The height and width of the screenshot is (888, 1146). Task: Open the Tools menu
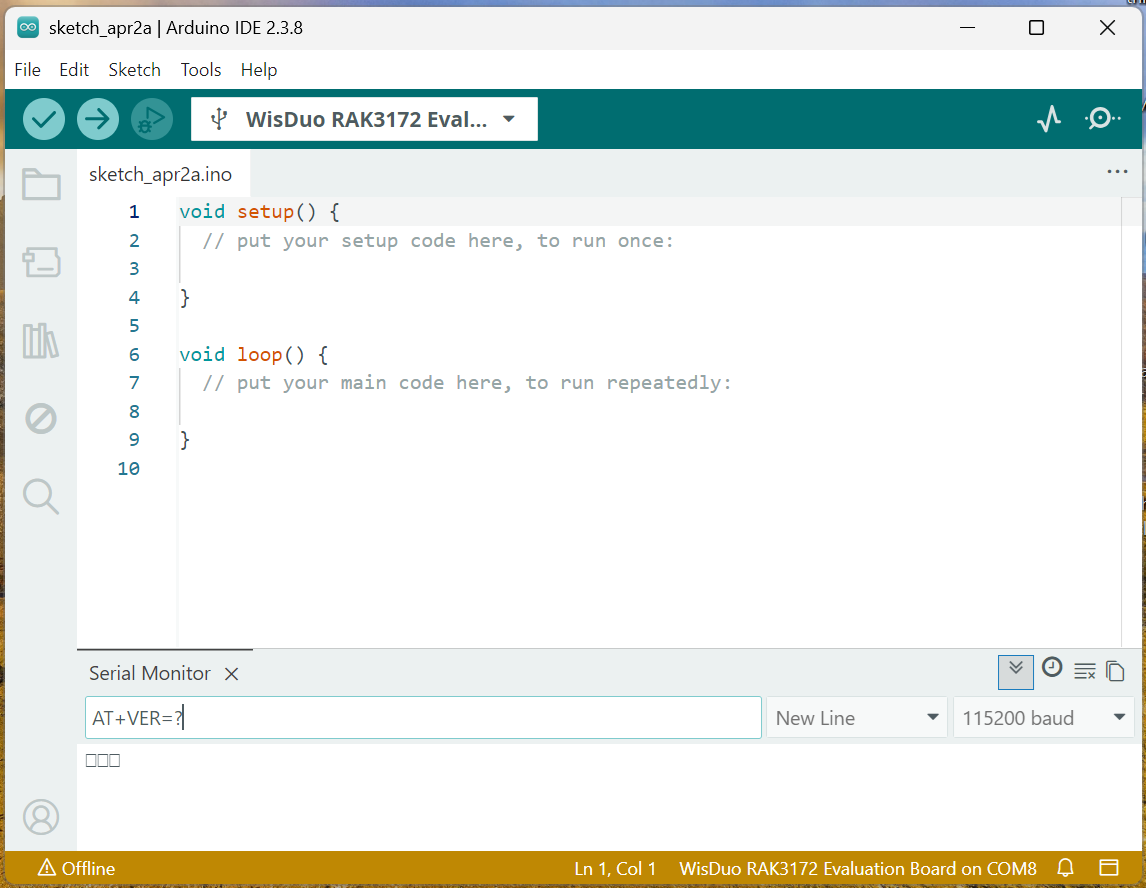(200, 70)
